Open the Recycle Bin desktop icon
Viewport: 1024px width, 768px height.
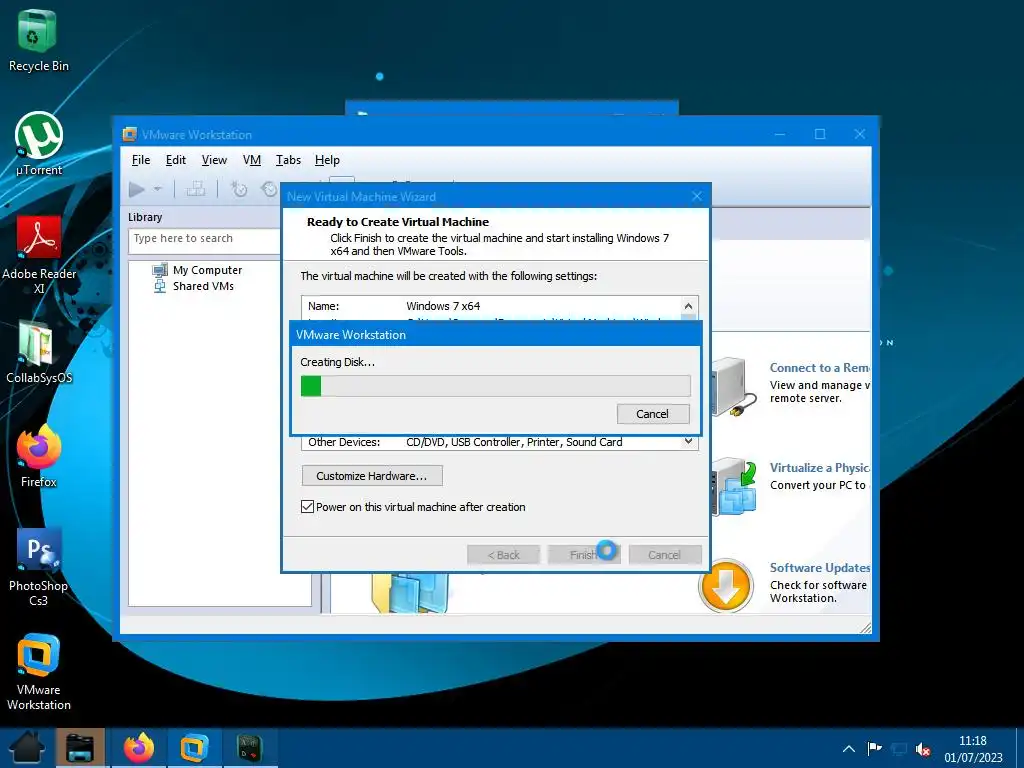point(38,40)
